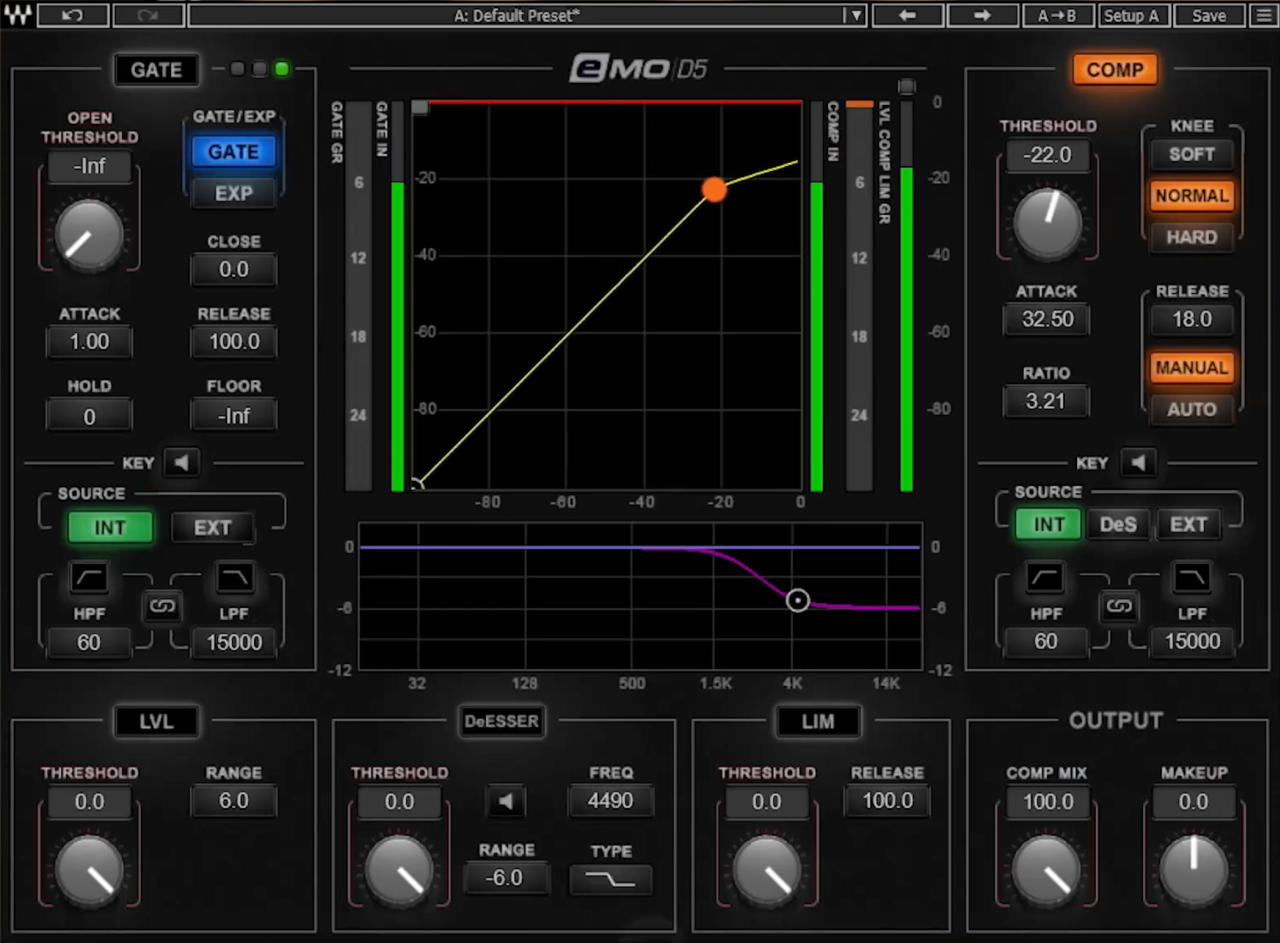Select GATE mode in Gate/Exp
This screenshot has width=1280, height=943.
click(x=233, y=152)
